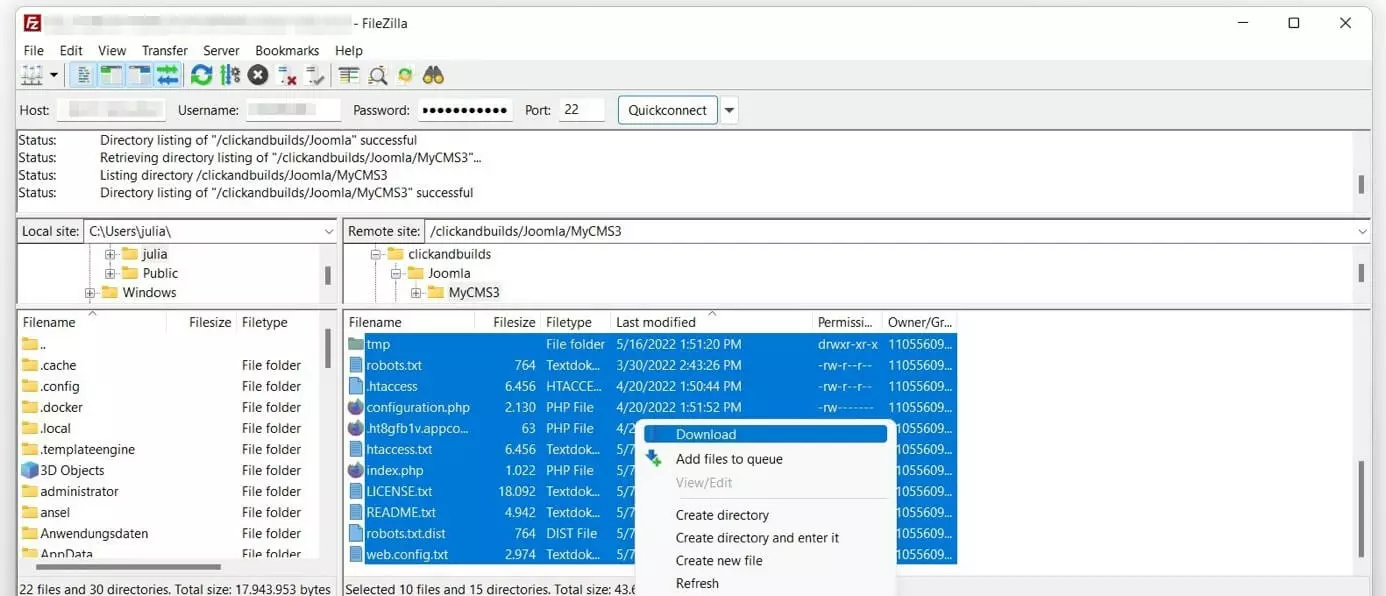The height and width of the screenshot is (596, 1386).
Task: Open Local site path dropdown
Action: tap(330, 231)
